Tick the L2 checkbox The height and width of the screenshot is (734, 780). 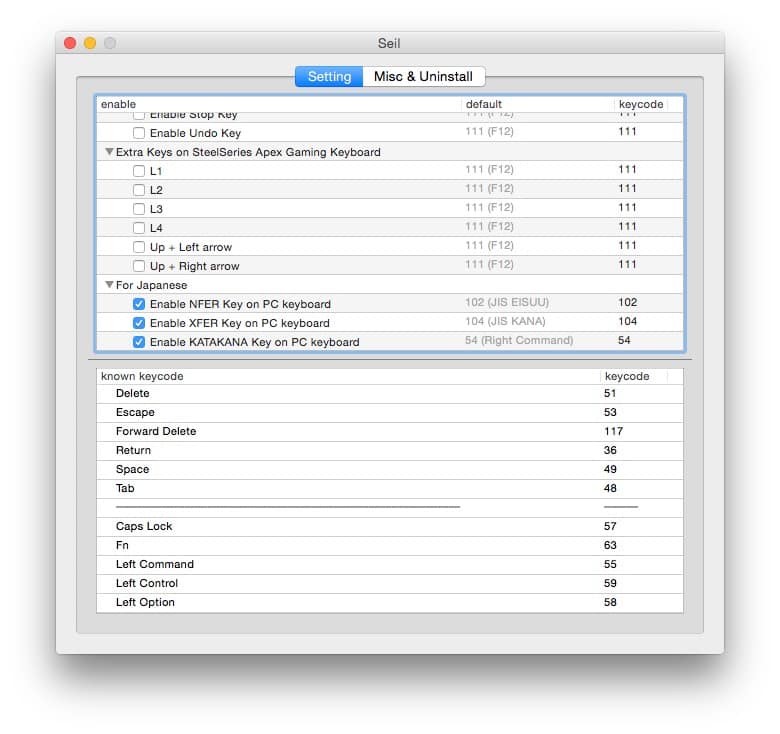139,190
